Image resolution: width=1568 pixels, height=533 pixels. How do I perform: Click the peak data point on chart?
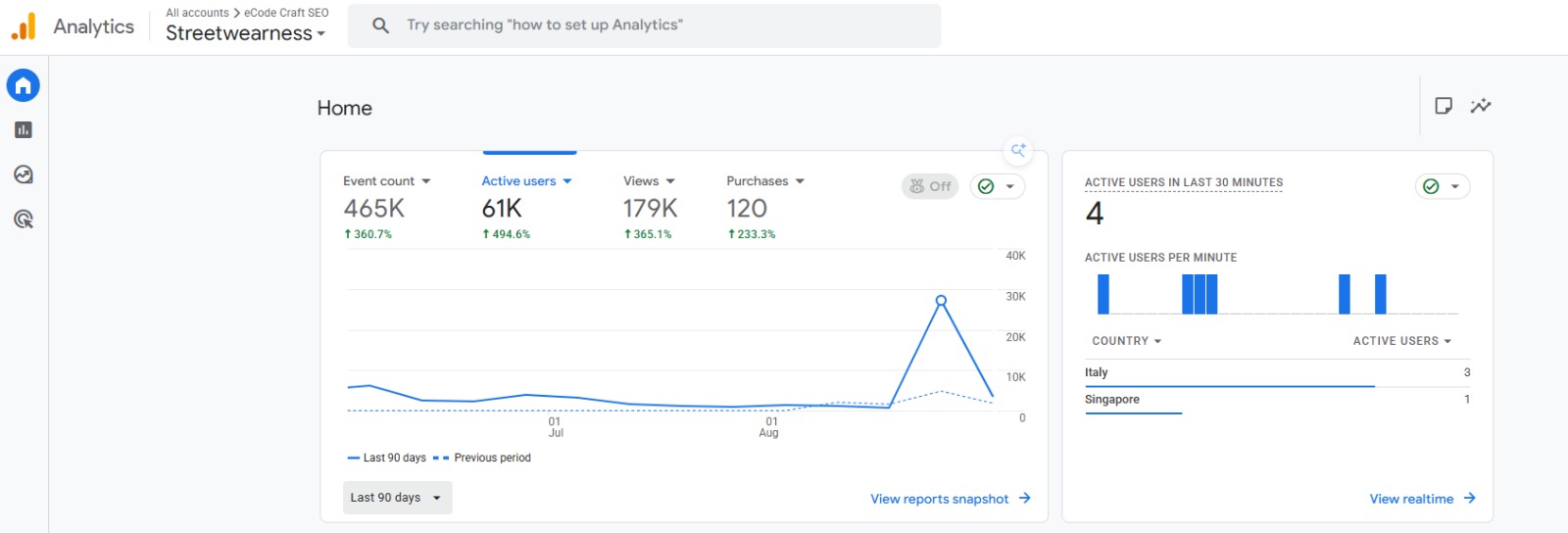[x=941, y=301]
